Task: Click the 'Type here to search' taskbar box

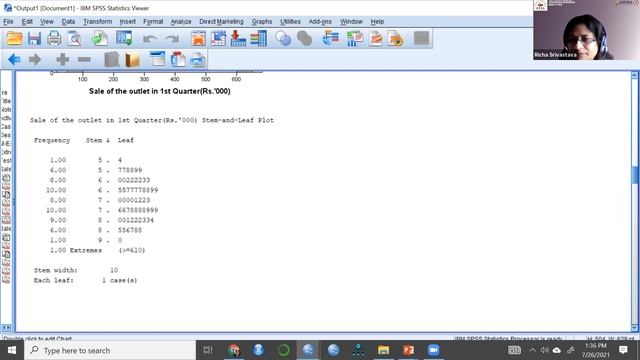Action: (x=110, y=350)
